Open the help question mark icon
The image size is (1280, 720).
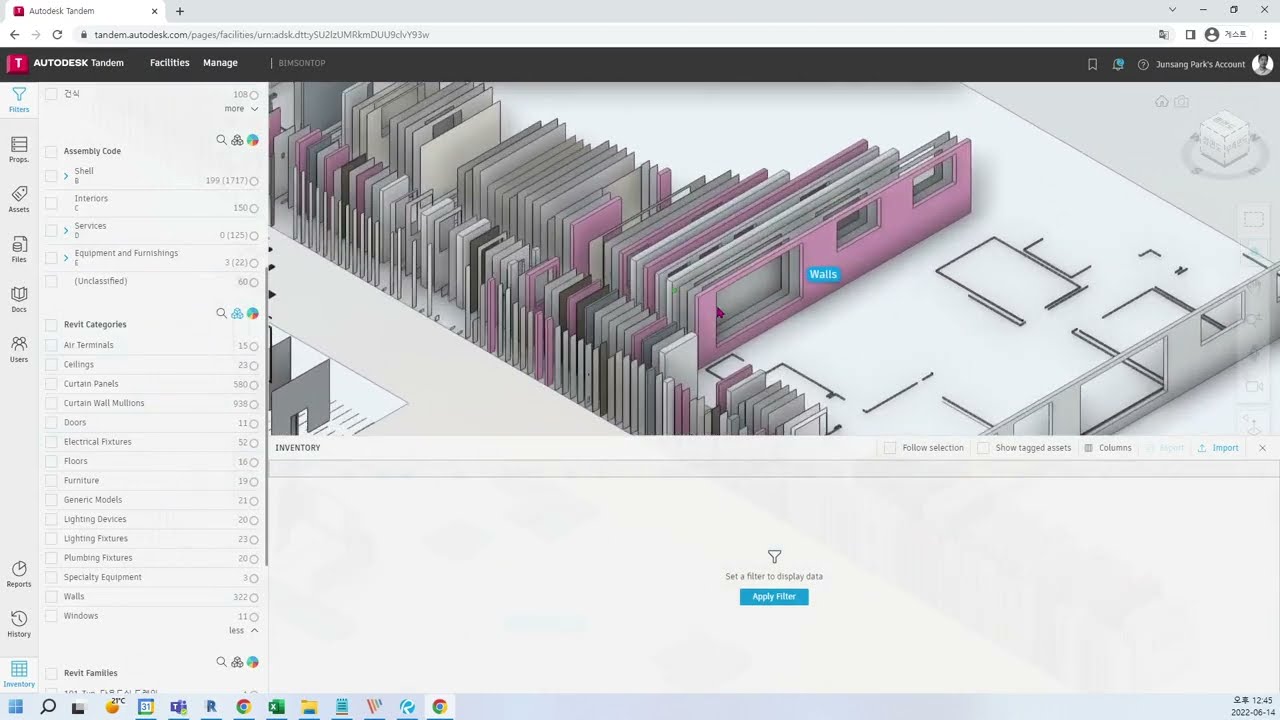tap(1143, 64)
